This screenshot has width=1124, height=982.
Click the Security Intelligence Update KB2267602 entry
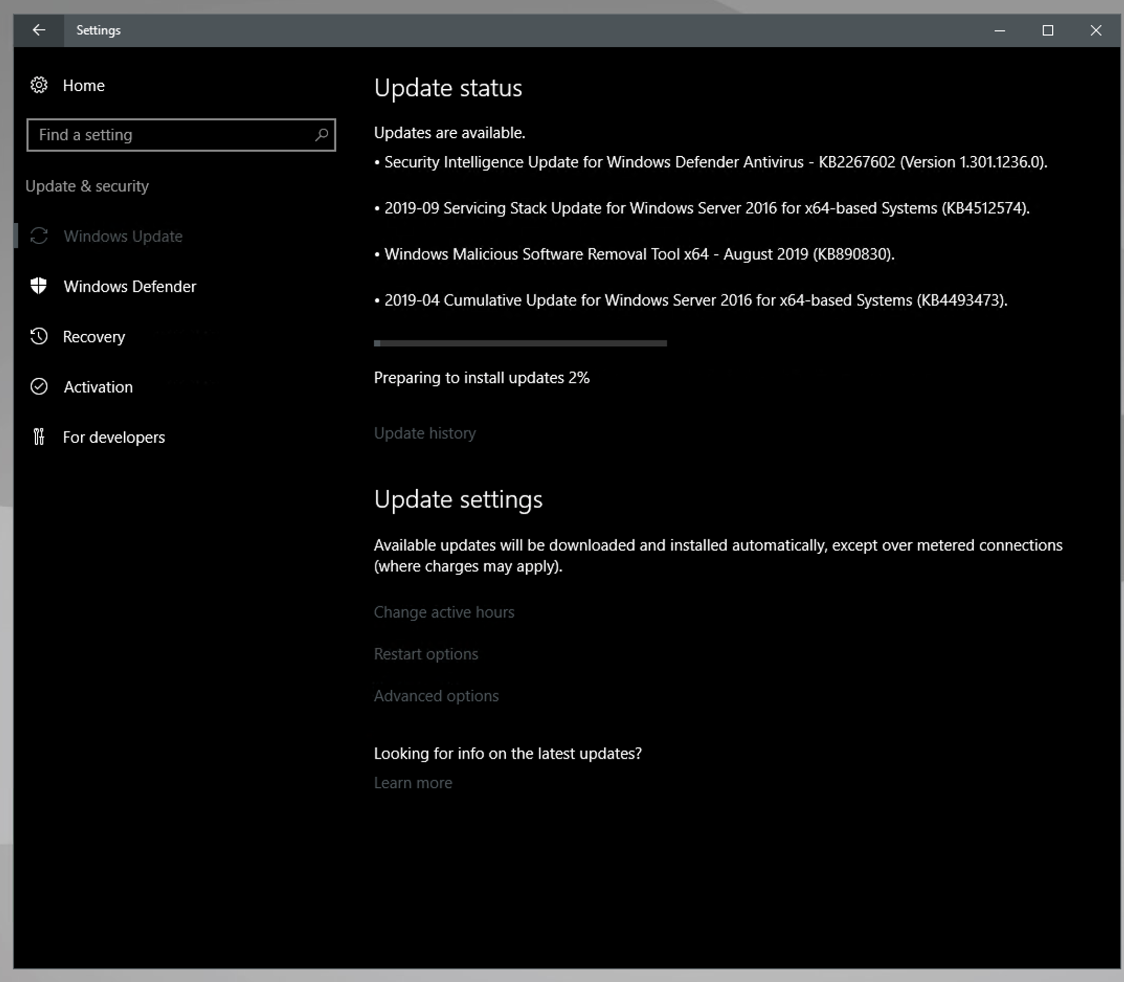tap(710, 162)
